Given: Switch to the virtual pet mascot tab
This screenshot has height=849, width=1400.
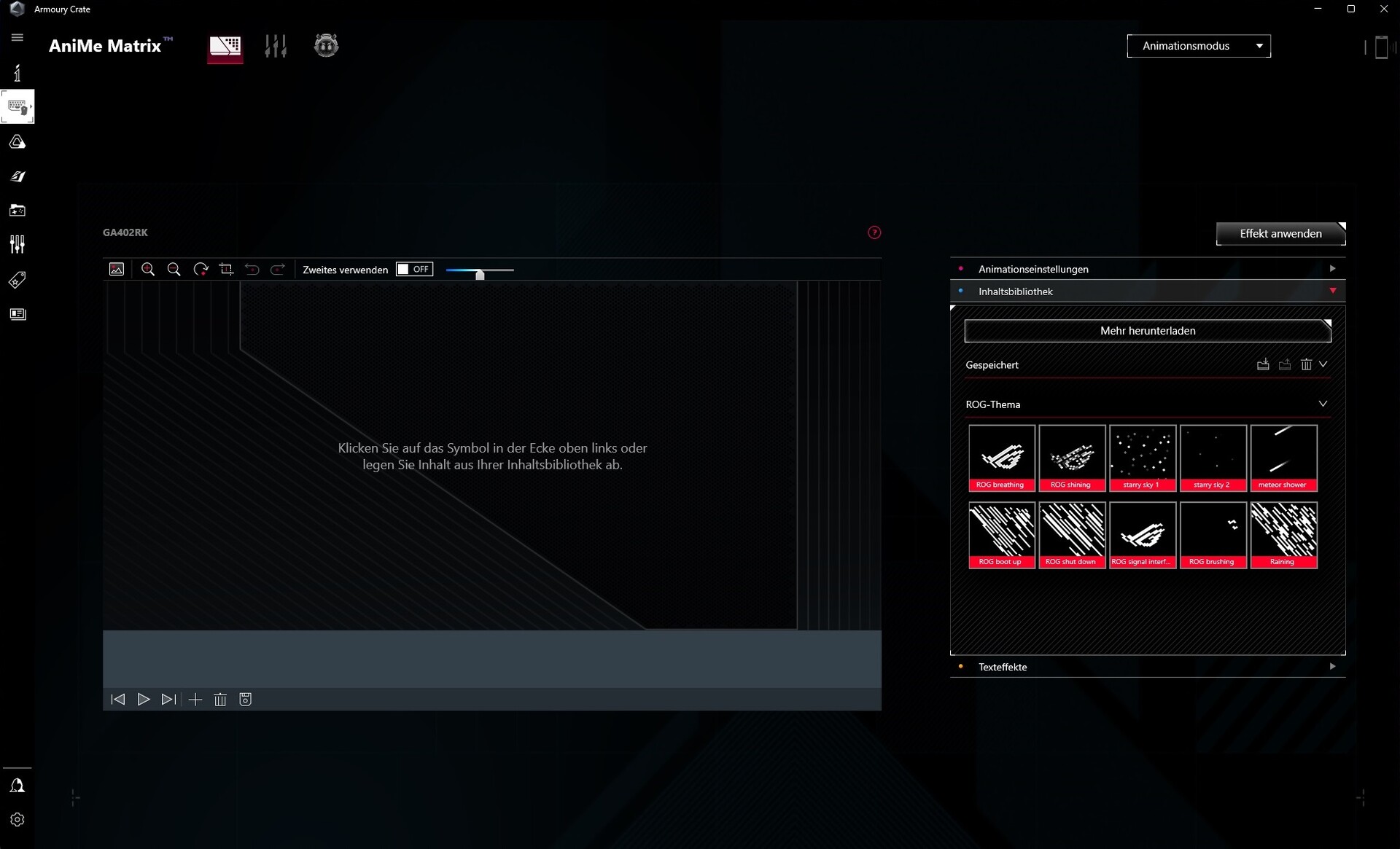Looking at the screenshot, I should tap(326, 45).
